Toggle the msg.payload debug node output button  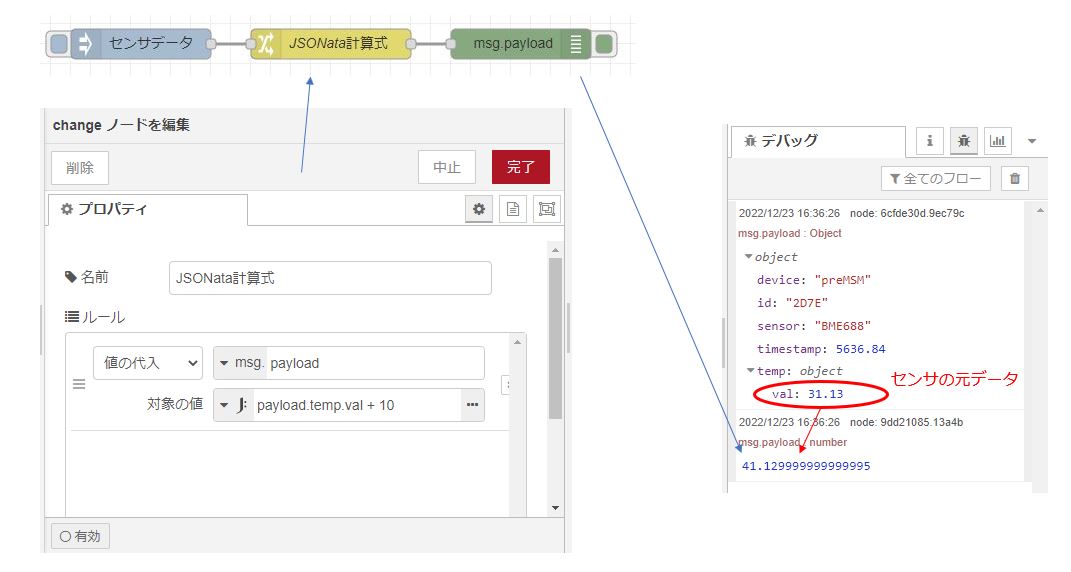pyautogui.click(x=603, y=44)
